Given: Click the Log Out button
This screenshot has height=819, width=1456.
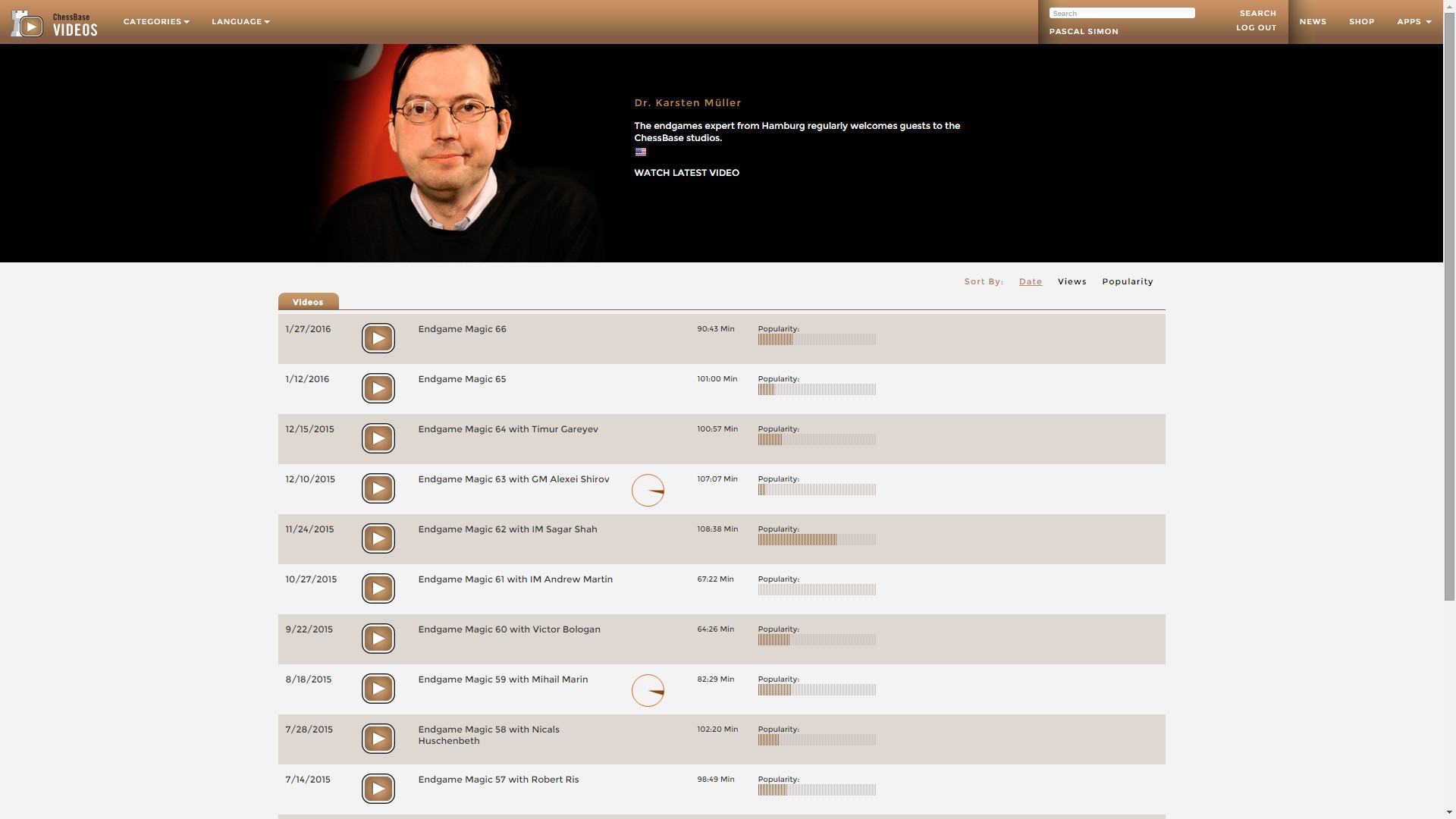Looking at the screenshot, I should coord(1256,28).
